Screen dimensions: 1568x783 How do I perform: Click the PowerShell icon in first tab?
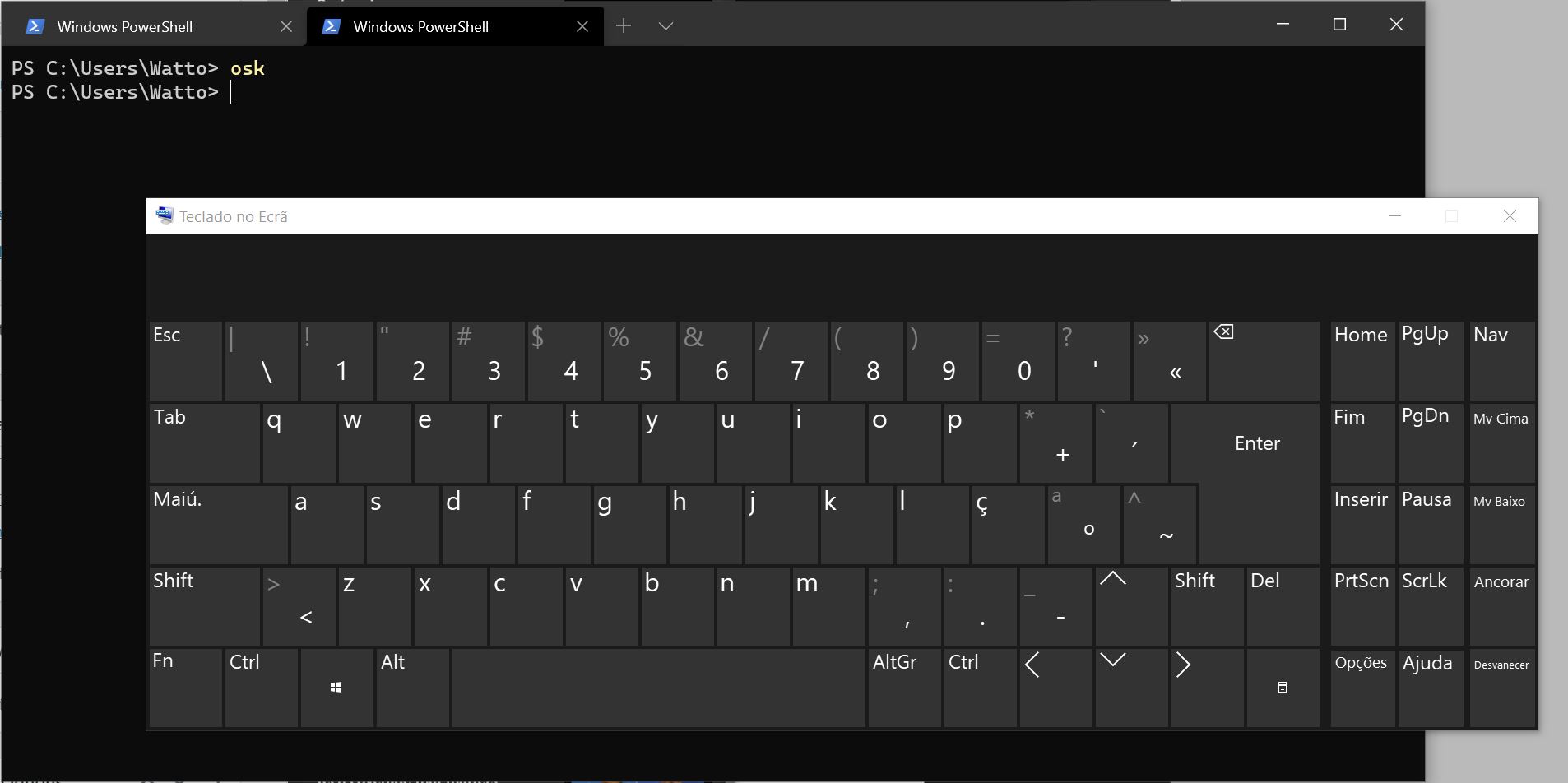(x=35, y=26)
